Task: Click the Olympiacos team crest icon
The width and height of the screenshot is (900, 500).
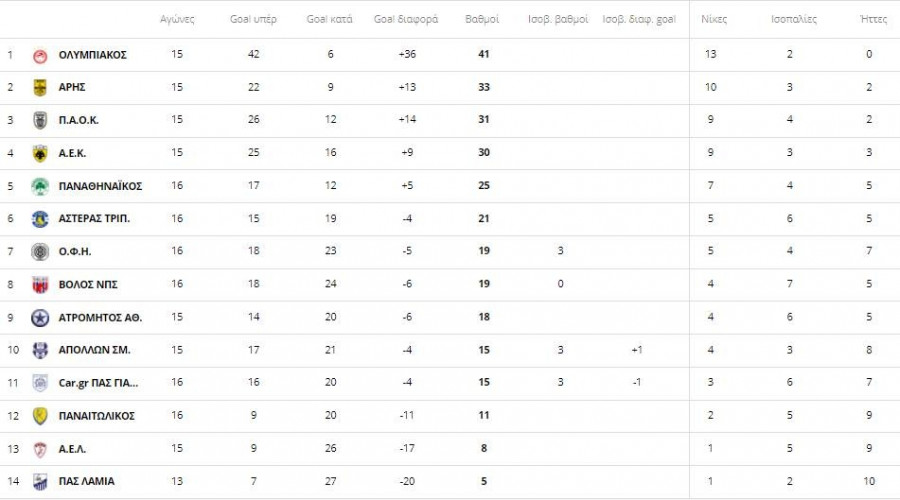Action: coord(40,55)
